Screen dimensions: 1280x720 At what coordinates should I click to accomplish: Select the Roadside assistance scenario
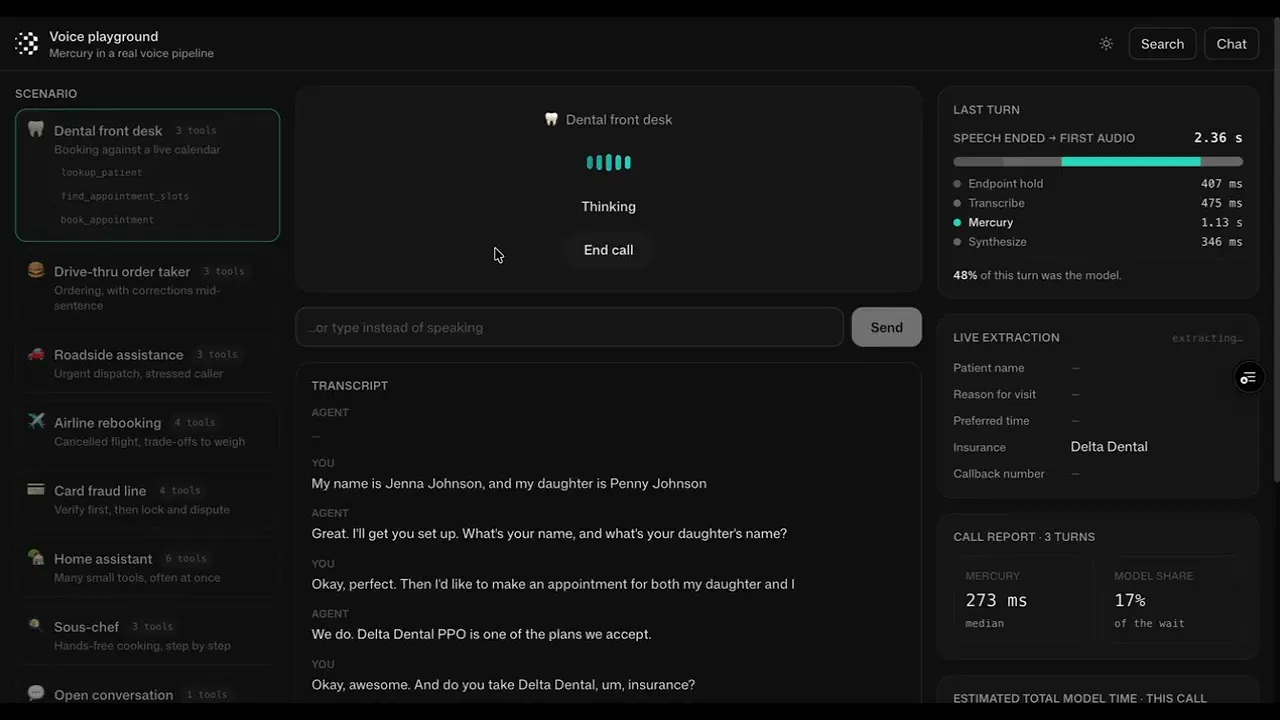(x=147, y=364)
